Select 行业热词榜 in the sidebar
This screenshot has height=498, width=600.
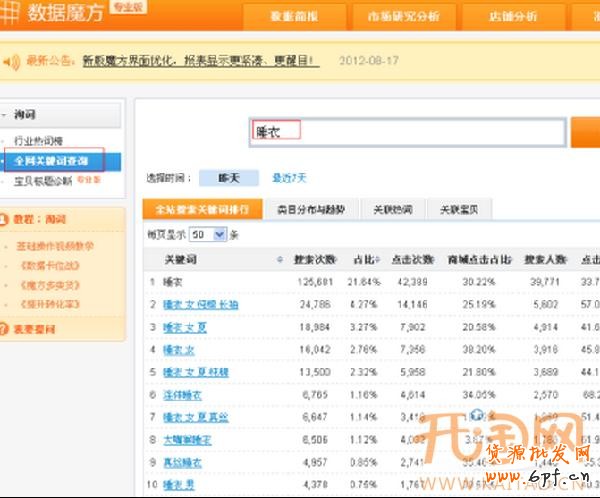click(x=38, y=142)
